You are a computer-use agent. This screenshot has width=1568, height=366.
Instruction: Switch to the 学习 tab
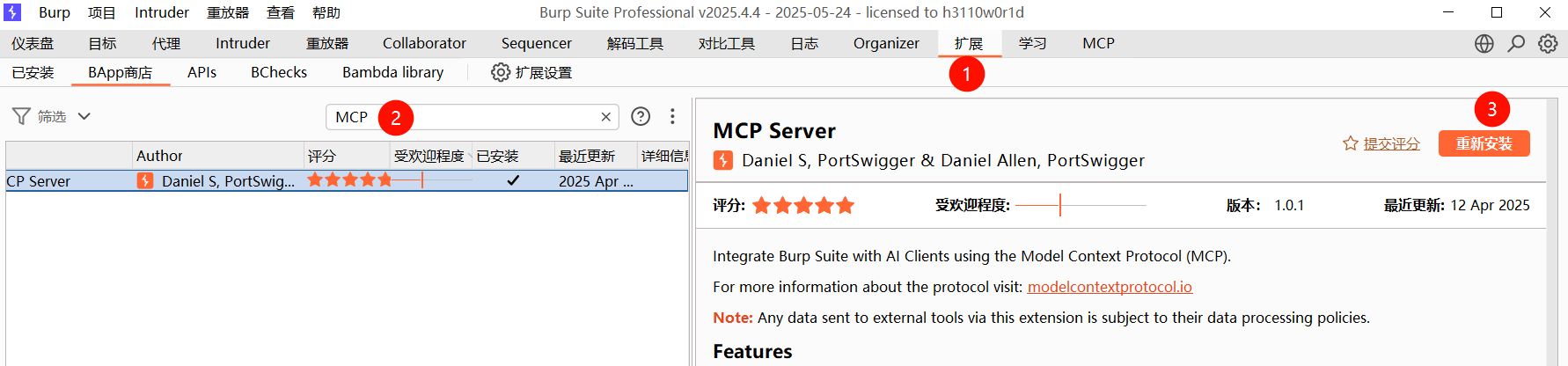click(x=1033, y=43)
